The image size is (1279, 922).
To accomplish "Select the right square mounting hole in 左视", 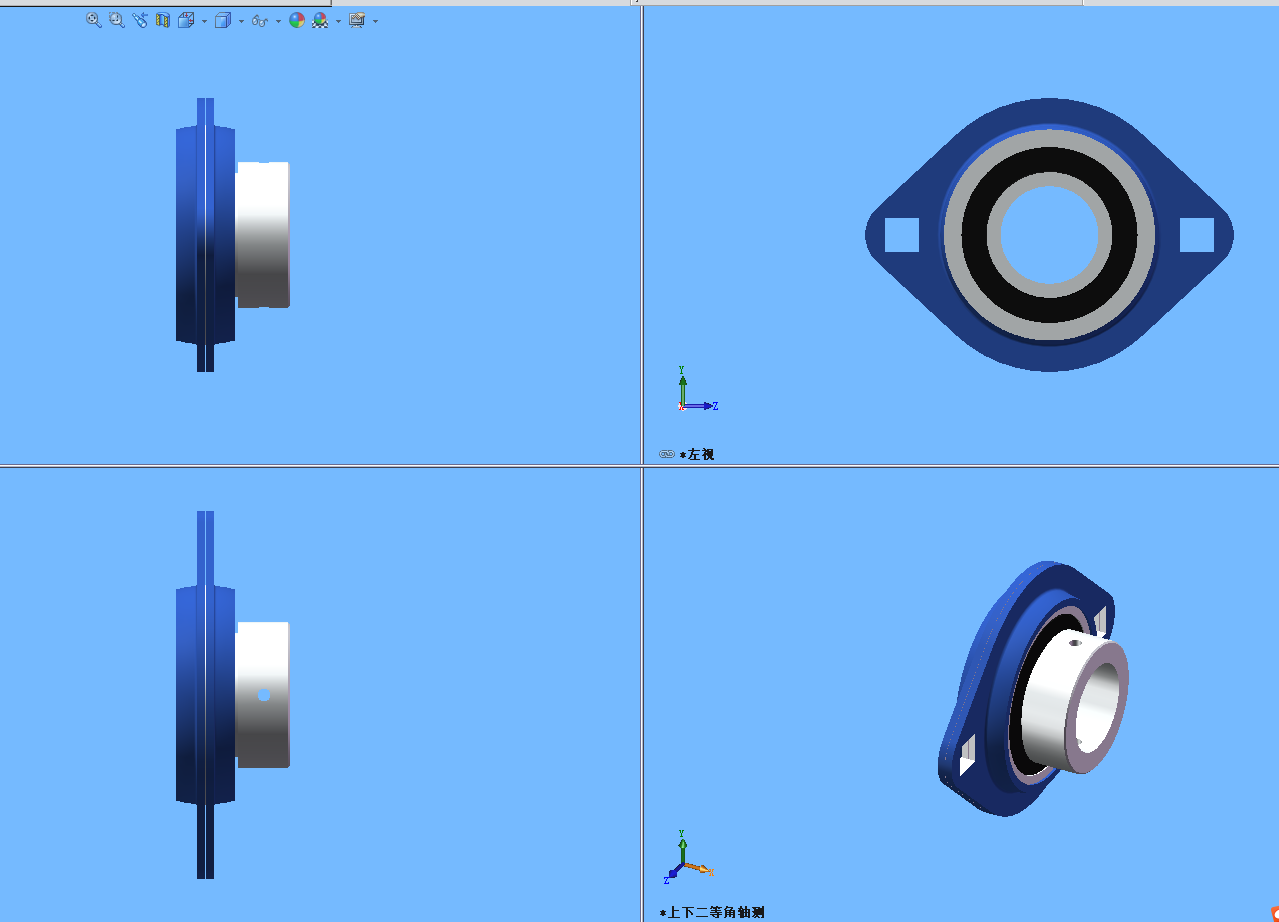I will 1197,235.
